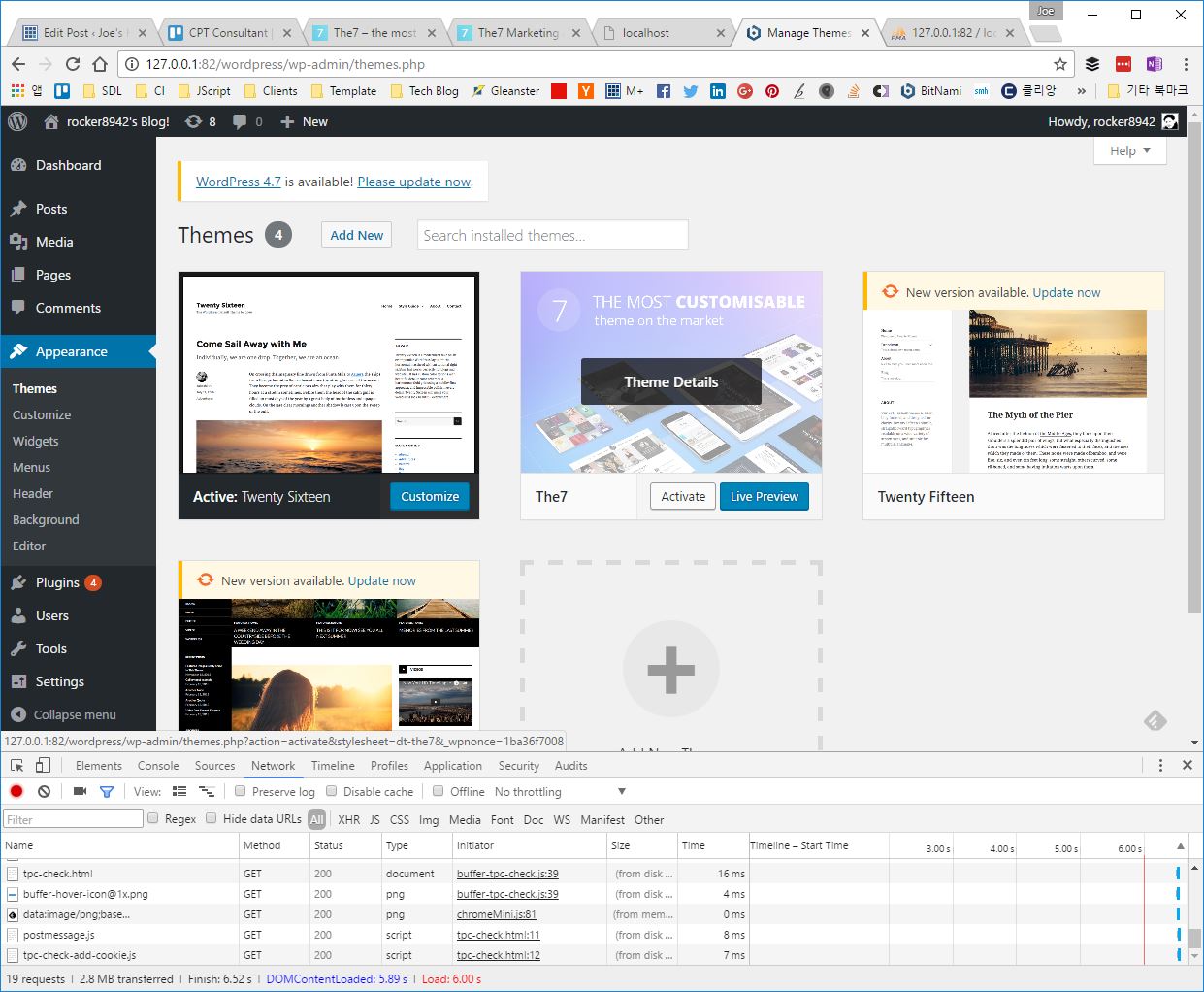
Task: Sort requests by the Status column
Action: 345,845
